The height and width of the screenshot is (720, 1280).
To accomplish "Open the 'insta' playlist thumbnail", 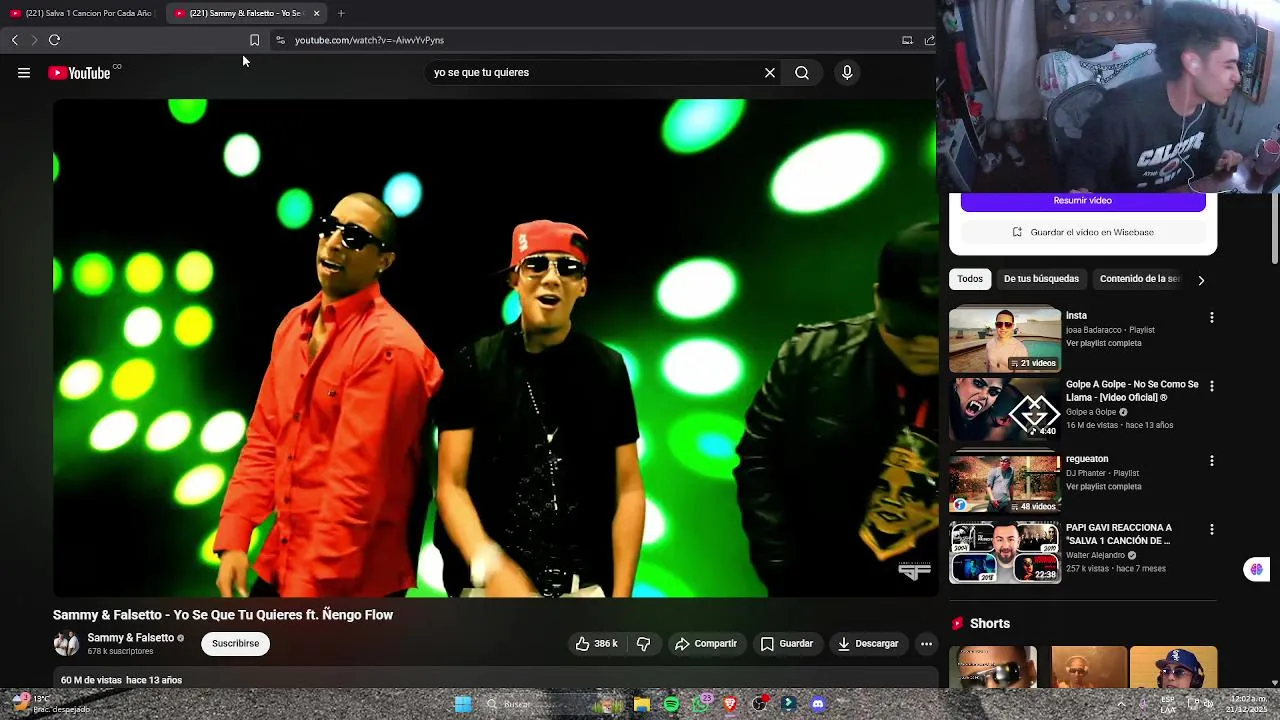I will click(x=1005, y=339).
